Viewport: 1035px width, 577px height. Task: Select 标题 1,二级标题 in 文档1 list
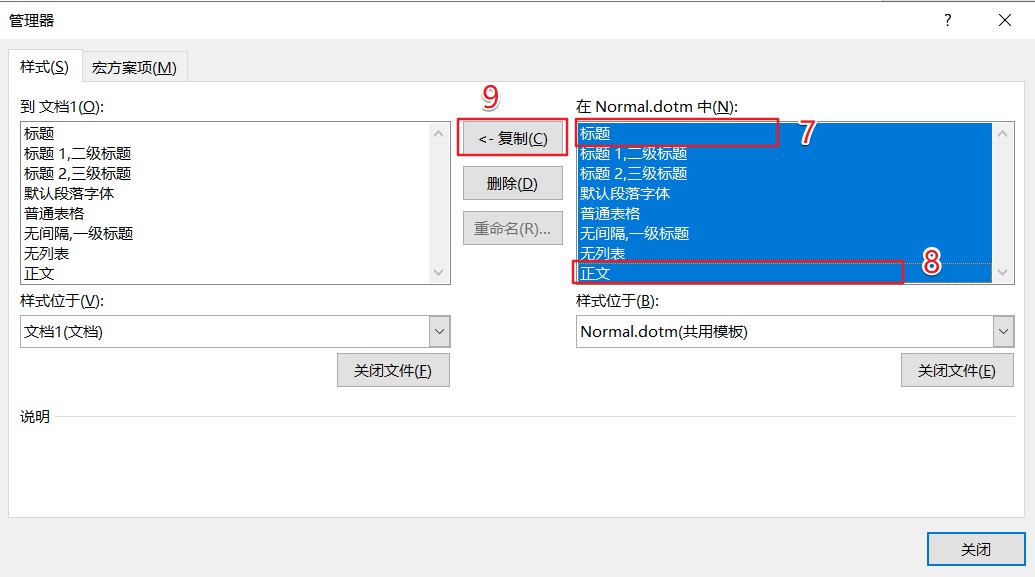[226, 153]
